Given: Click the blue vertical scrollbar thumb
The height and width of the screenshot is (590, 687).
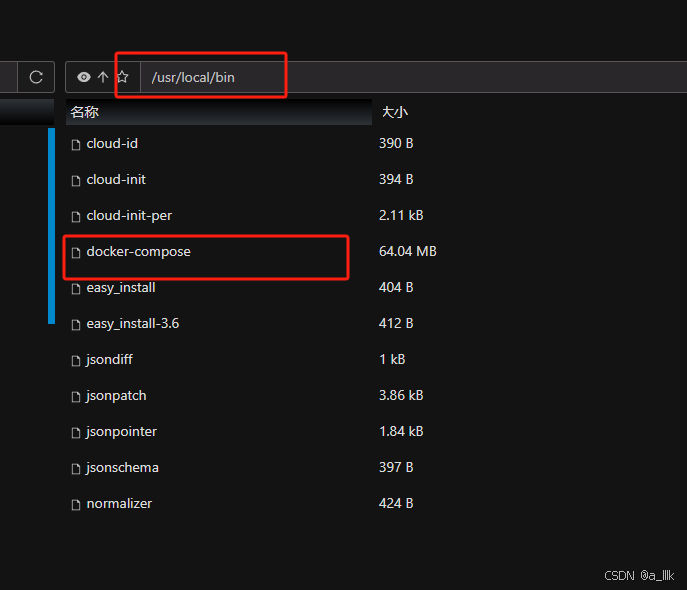Looking at the screenshot, I should pyautogui.click(x=51, y=226).
